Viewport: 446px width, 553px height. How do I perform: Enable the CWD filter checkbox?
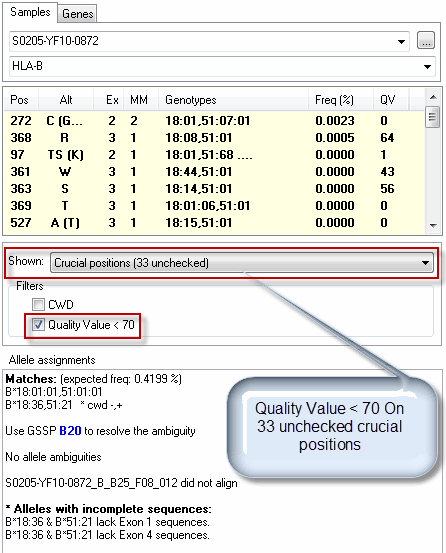click(38, 304)
